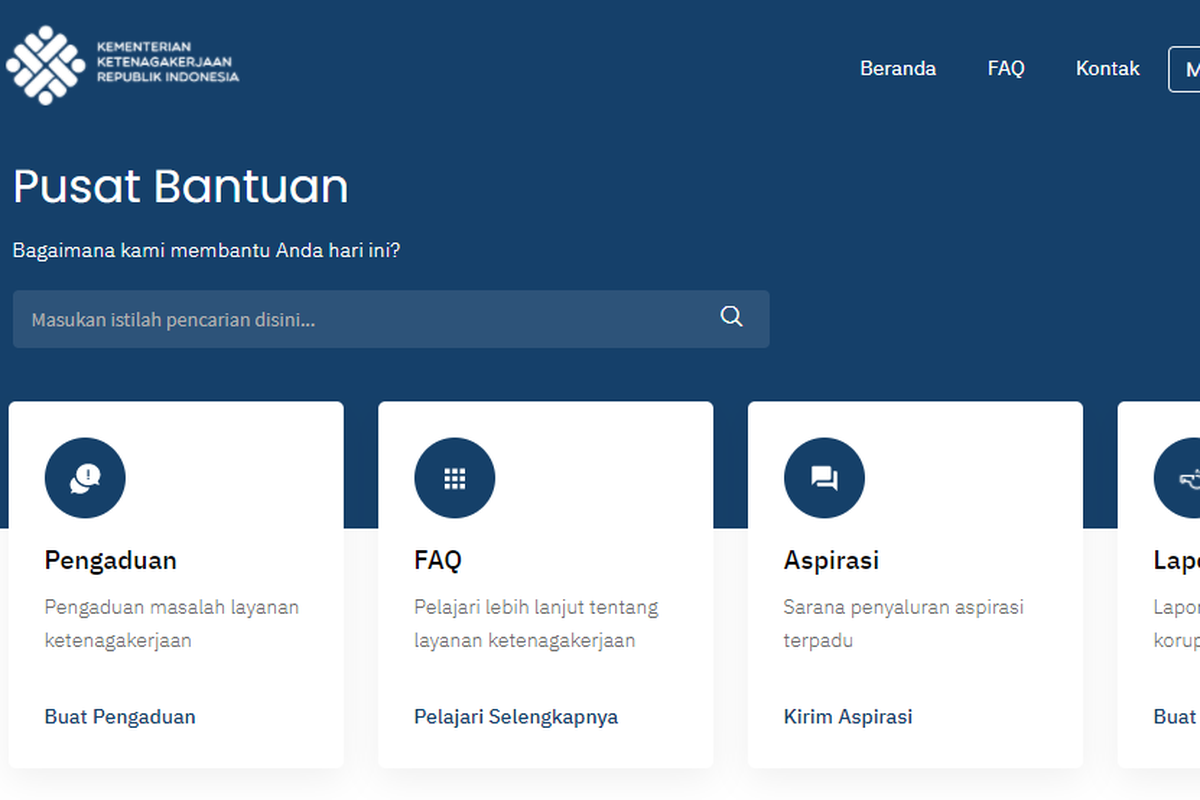Click the Pengaduan card title
1200x800 pixels.
[x=110, y=560]
